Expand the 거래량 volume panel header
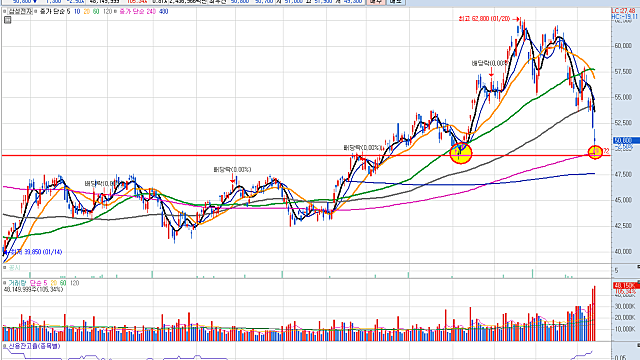The image size is (640, 360). tap(5, 283)
